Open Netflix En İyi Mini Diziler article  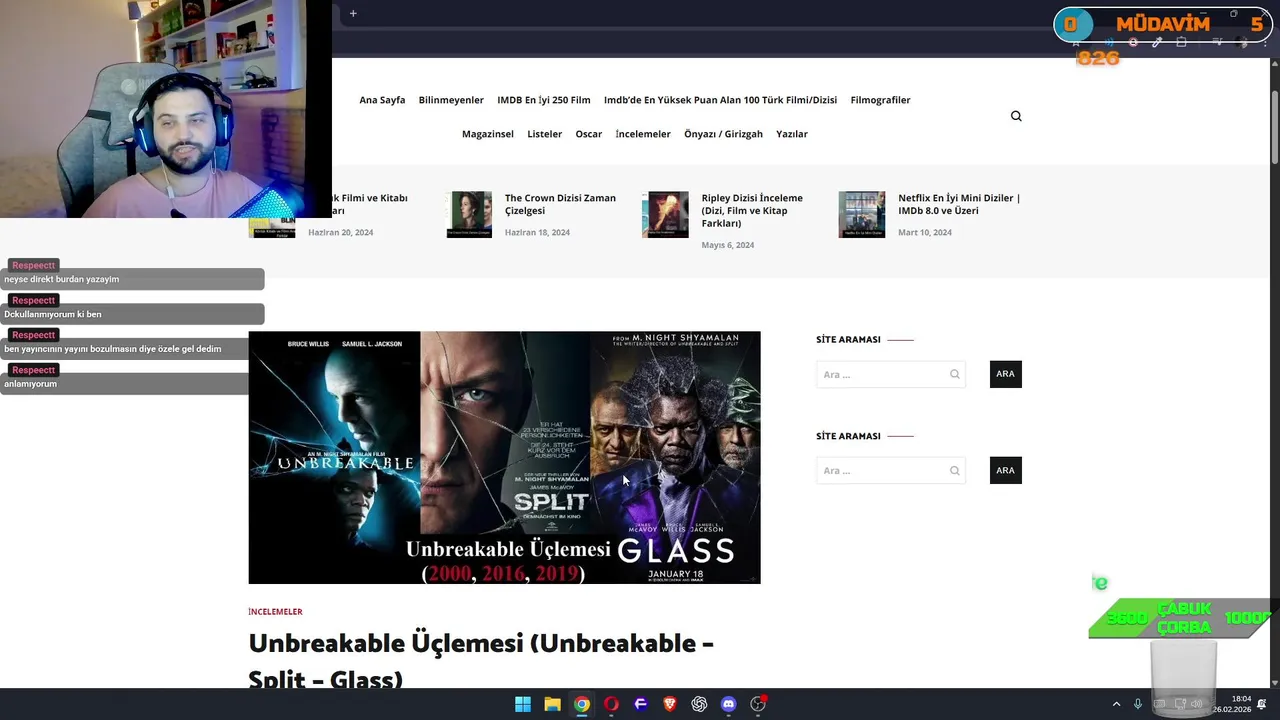point(959,204)
